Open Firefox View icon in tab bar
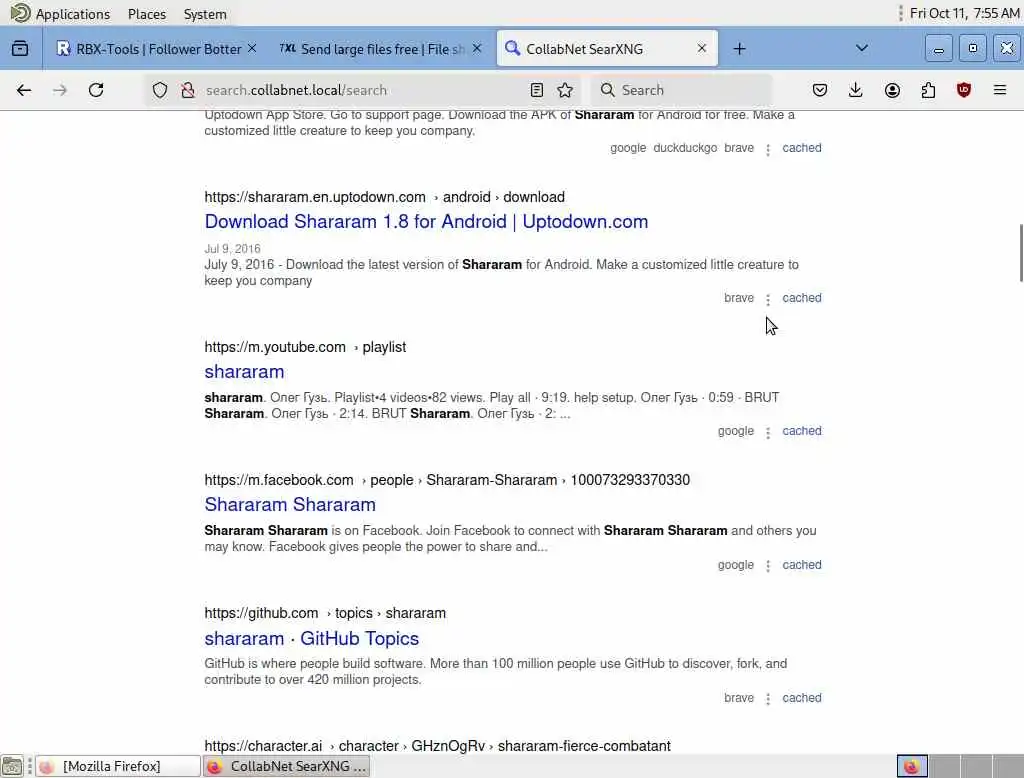1024x778 pixels. pos(20,48)
